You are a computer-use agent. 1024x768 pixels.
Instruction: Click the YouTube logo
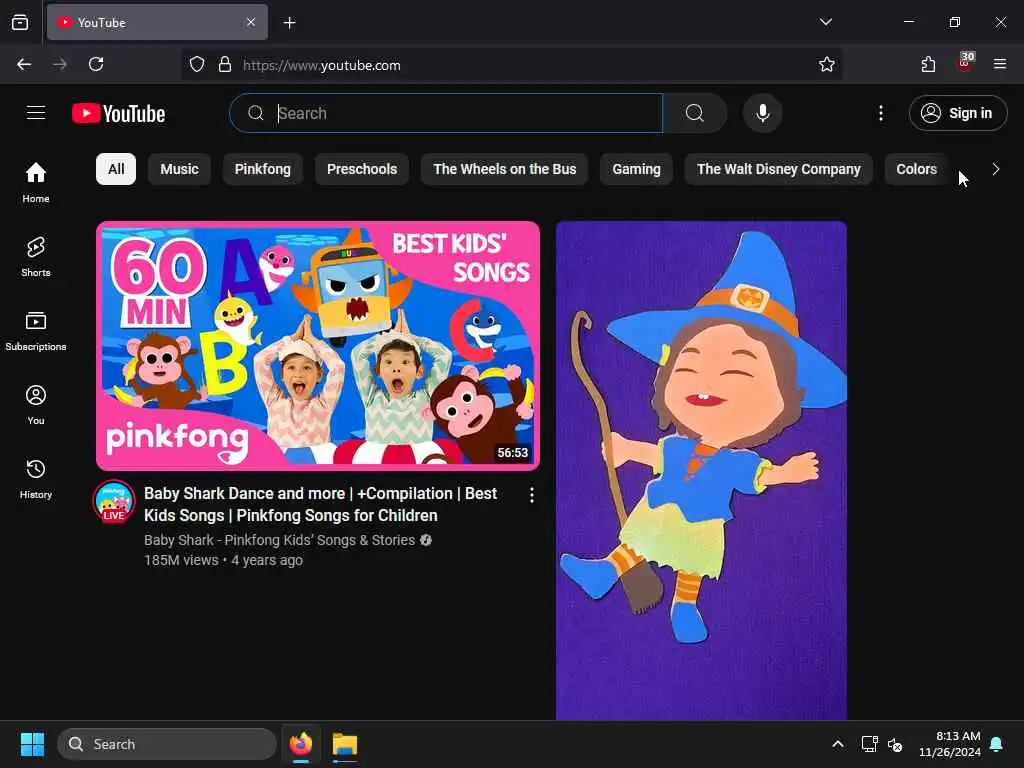pos(118,113)
